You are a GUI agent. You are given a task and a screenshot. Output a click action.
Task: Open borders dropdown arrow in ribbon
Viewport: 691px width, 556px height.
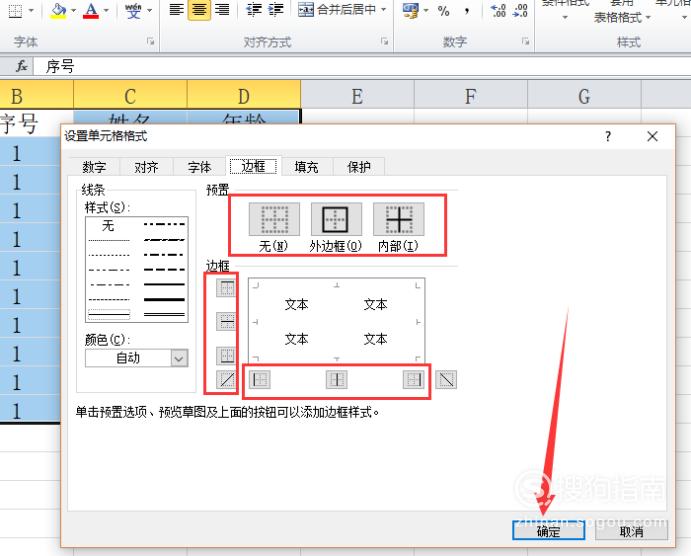tap(31, 10)
